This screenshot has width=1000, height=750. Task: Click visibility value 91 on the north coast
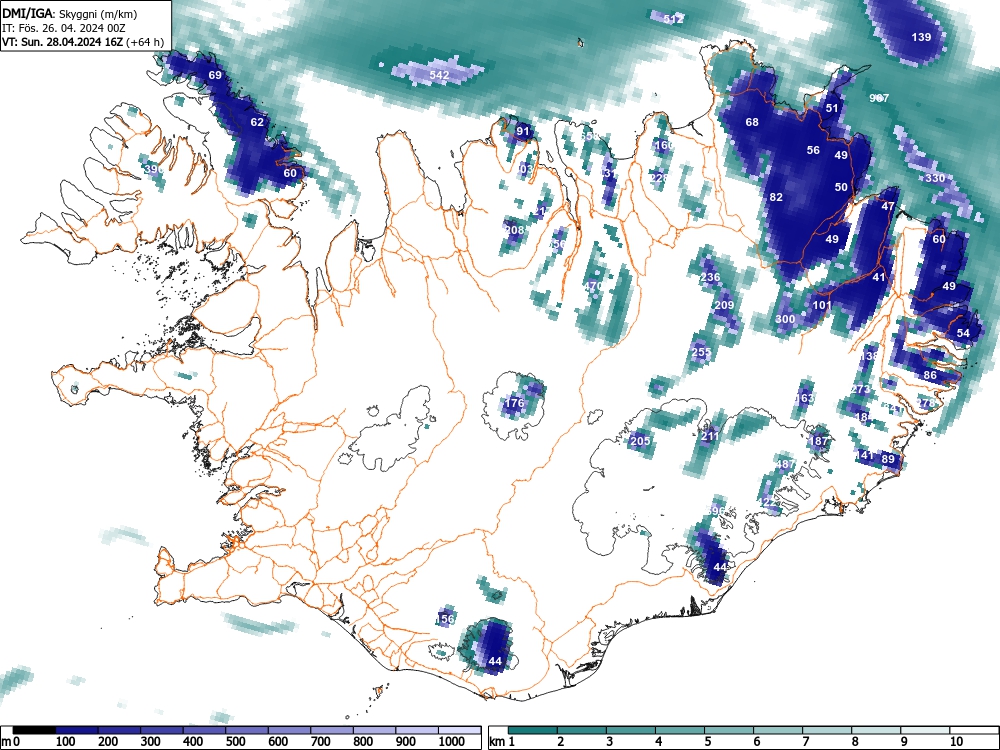tap(523, 131)
